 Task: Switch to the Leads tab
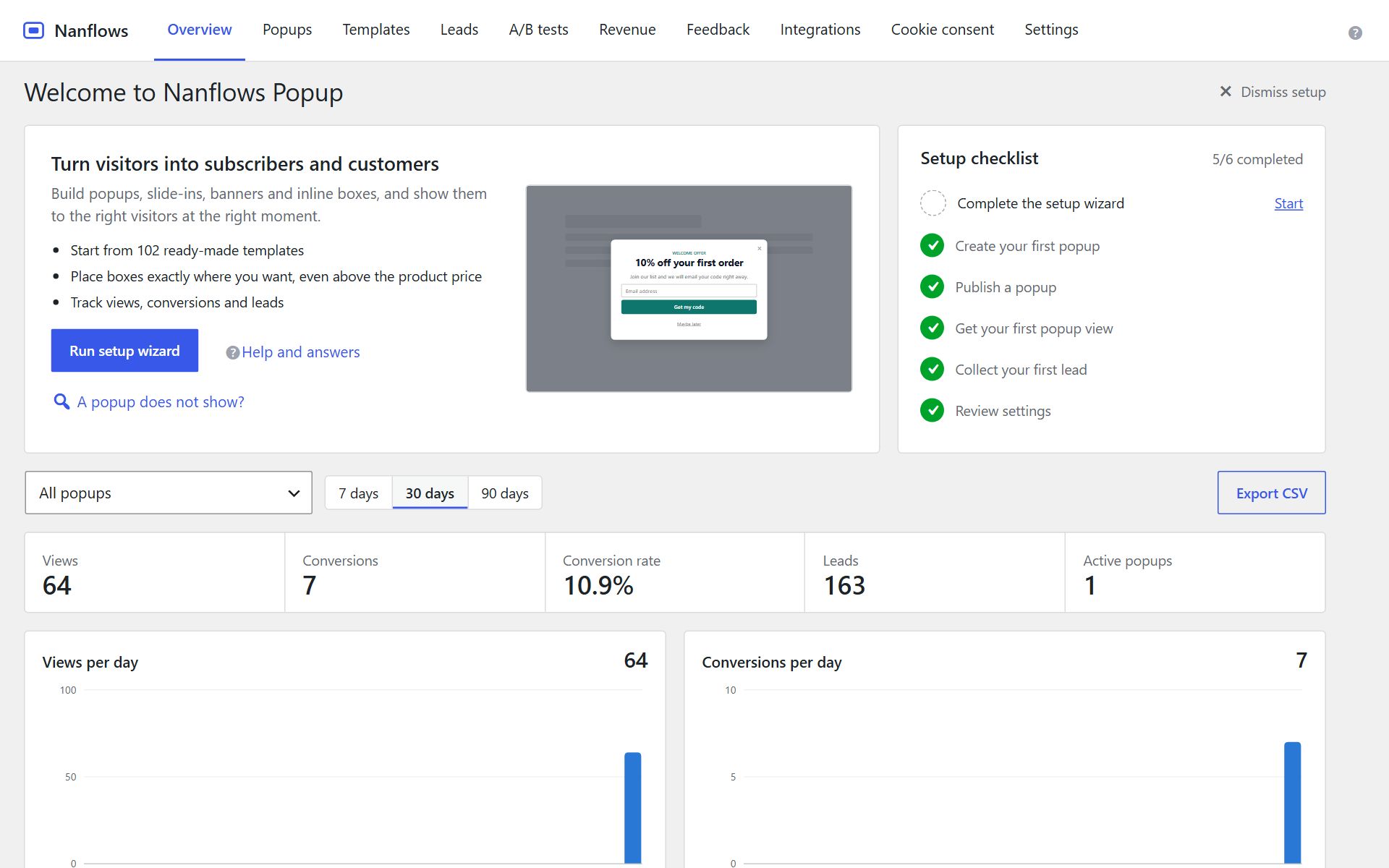459,30
